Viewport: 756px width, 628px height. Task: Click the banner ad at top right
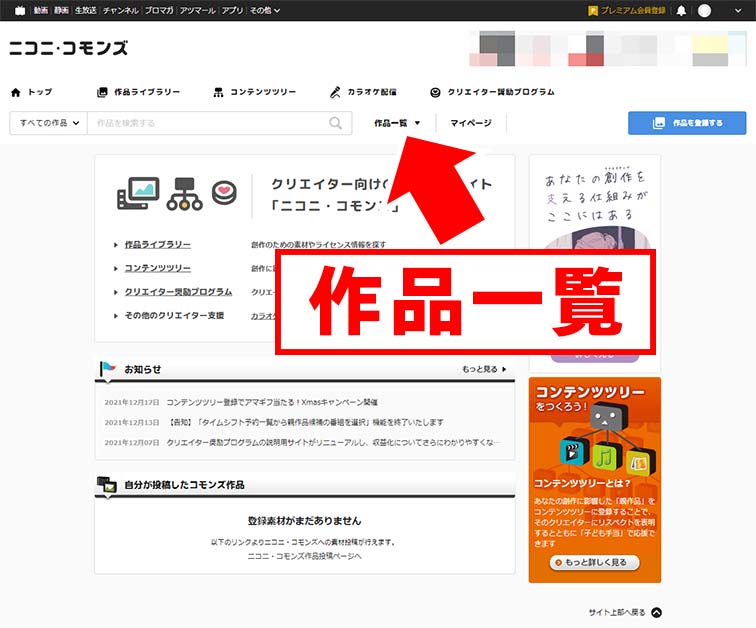coord(608,48)
